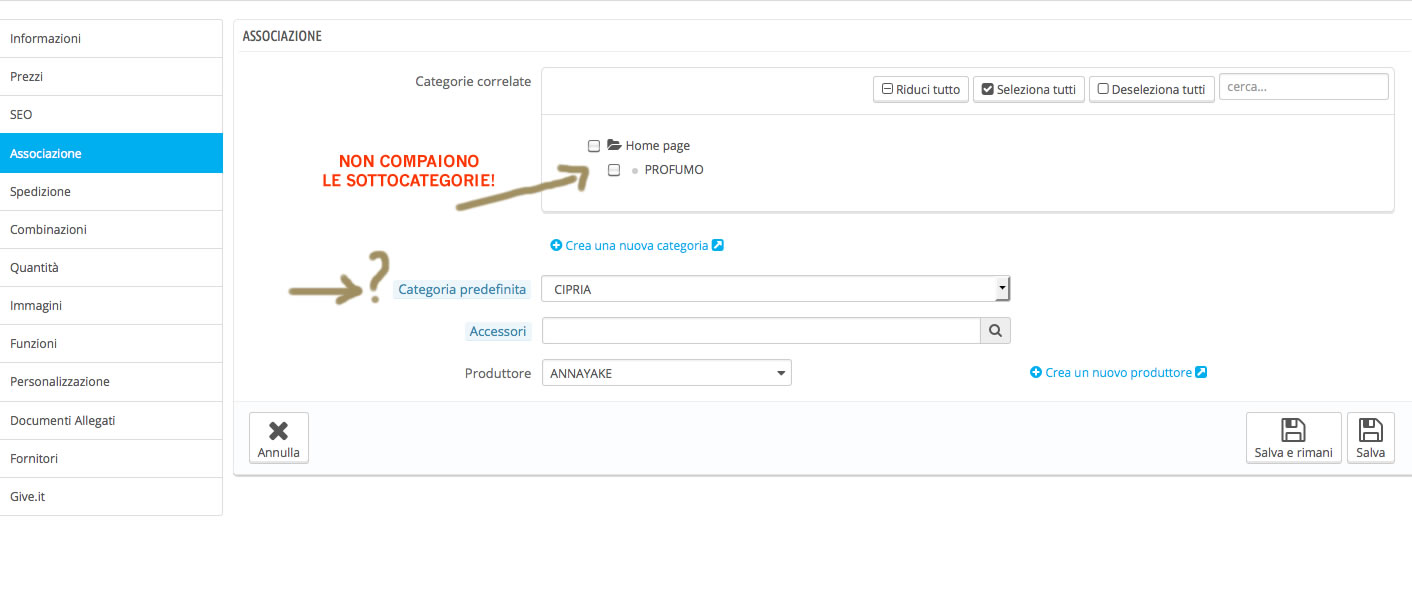Viewport: 1412px width, 593px height.
Task: Click the floppy disk icon on Salva
Action: tap(1370, 430)
